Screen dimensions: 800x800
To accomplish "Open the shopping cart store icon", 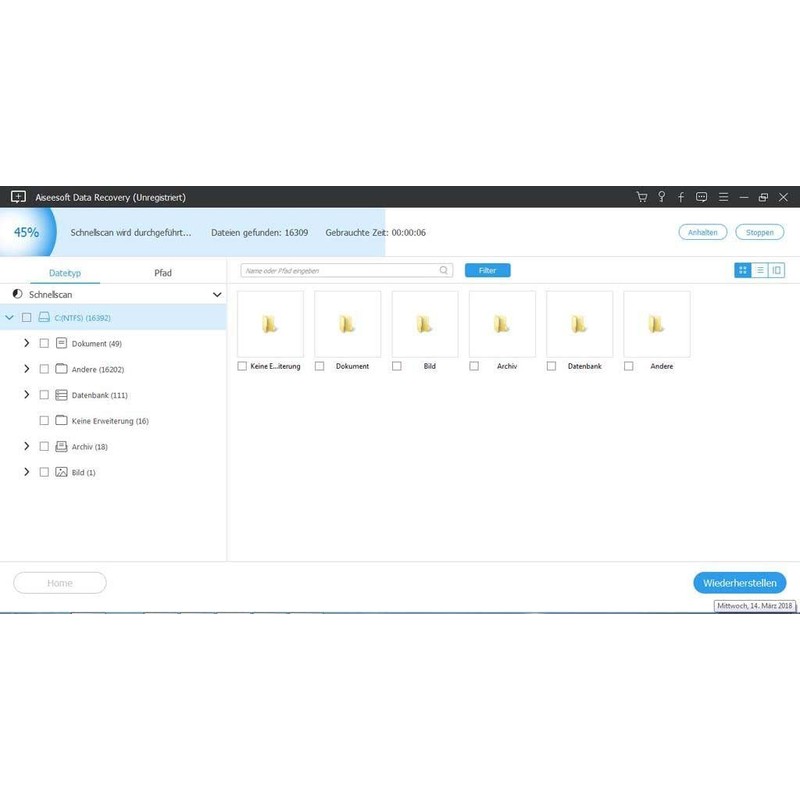I will coord(642,197).
